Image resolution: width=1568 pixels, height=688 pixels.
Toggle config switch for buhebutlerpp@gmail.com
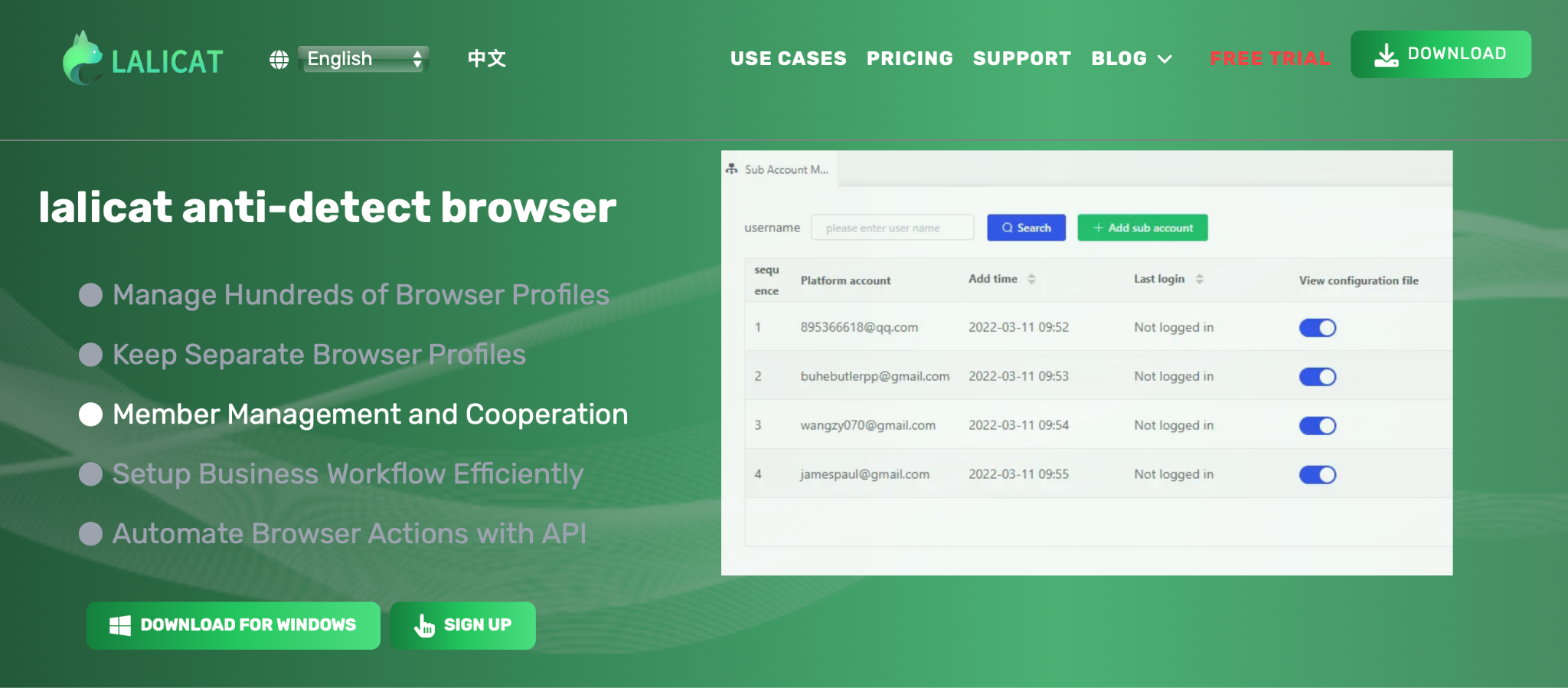tap(1318, 377)
